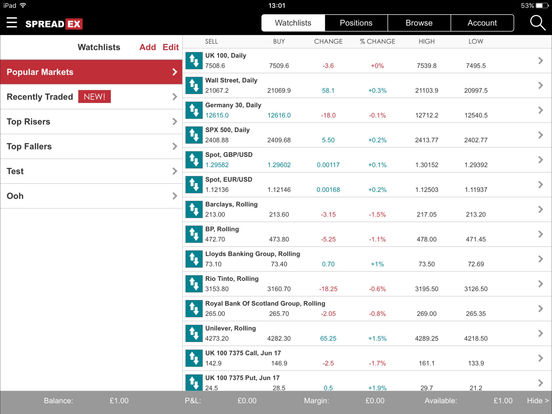
Task: Expand SPX 500, Daily row chevron
Action: (x=540, y=135)
